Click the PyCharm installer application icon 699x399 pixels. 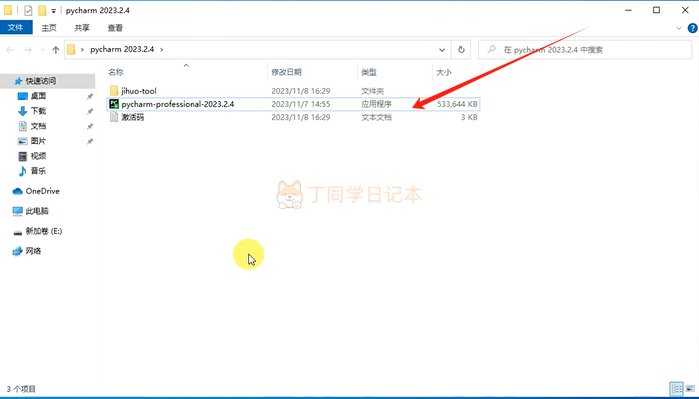(x=114, y=104)
